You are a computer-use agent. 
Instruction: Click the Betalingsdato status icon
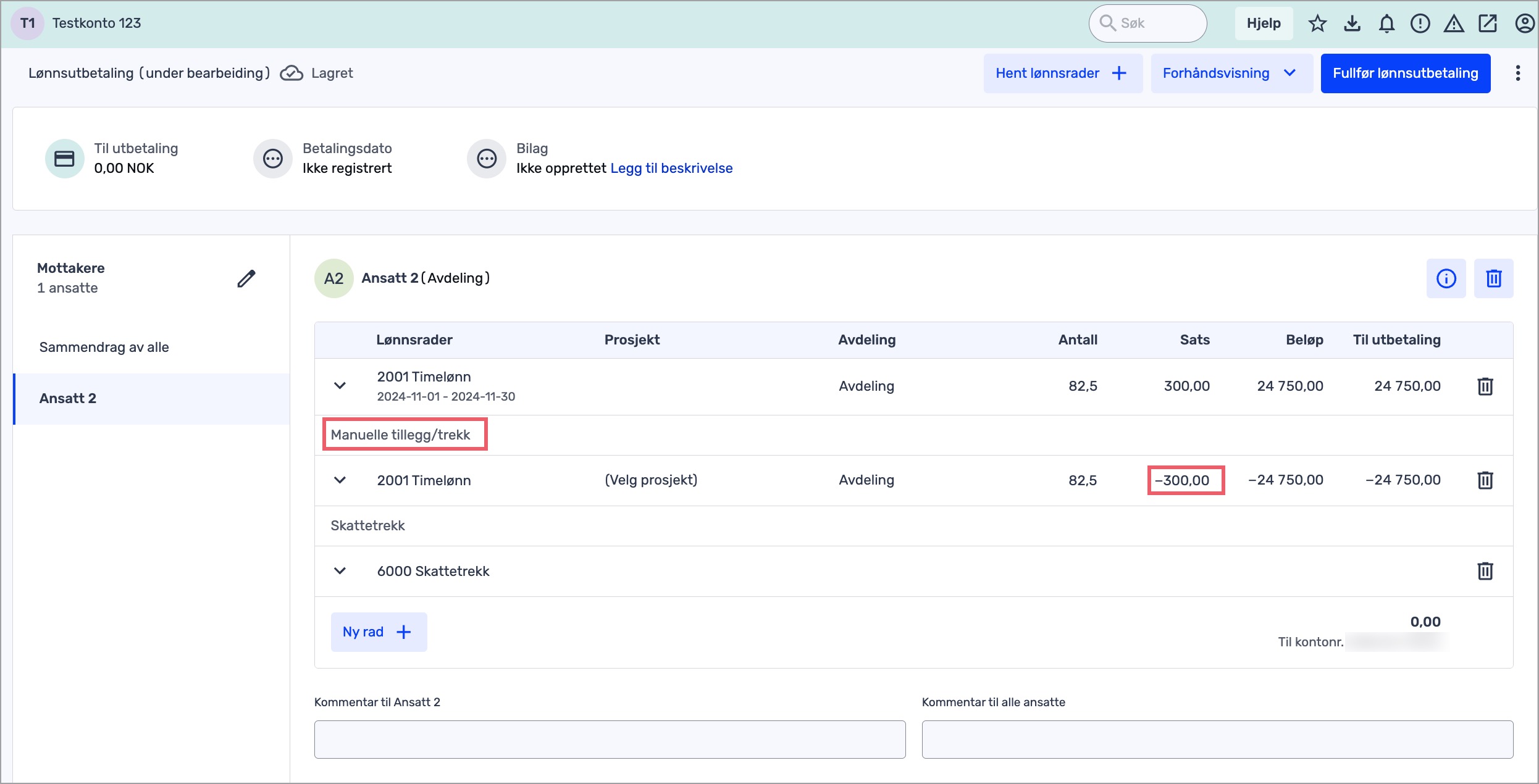272,159
